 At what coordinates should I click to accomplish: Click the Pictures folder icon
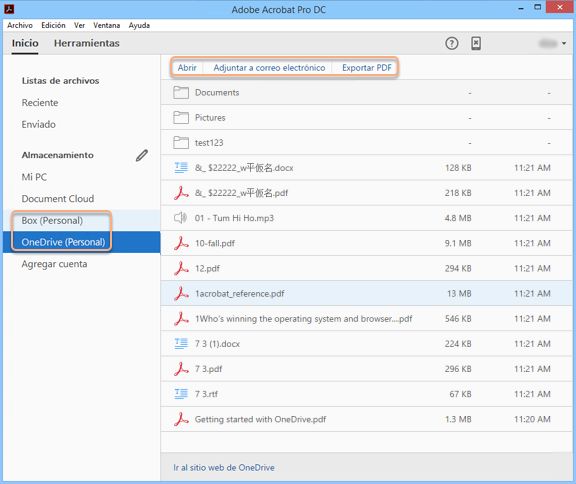pyautogui.click(x=181, y=118)
